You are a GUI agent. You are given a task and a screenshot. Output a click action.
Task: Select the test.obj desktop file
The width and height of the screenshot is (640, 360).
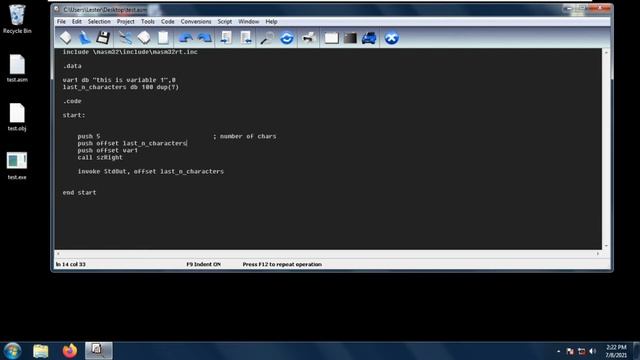[x=17, y=117]
